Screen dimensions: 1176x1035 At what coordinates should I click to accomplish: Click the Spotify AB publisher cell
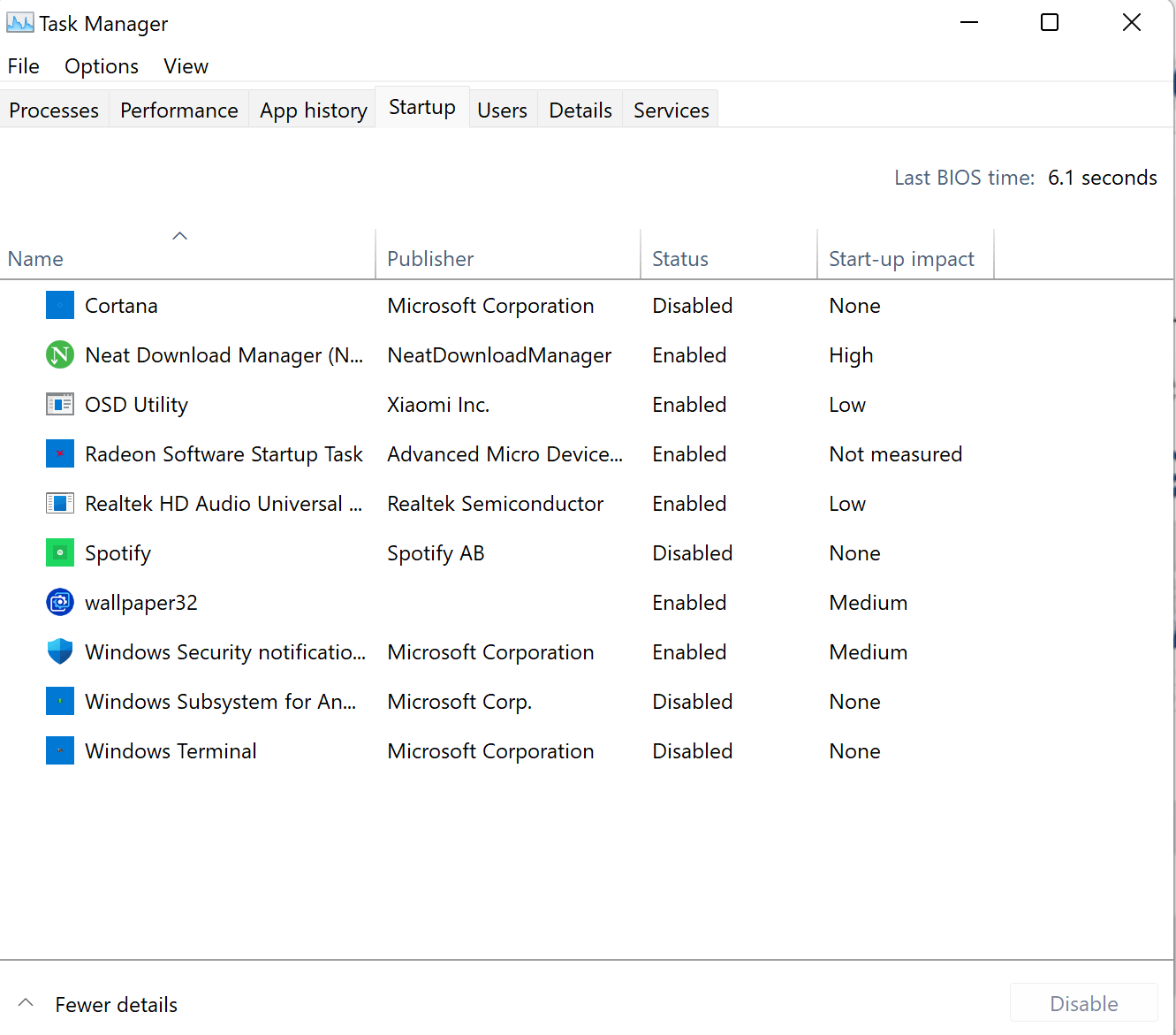pos(436,553)
